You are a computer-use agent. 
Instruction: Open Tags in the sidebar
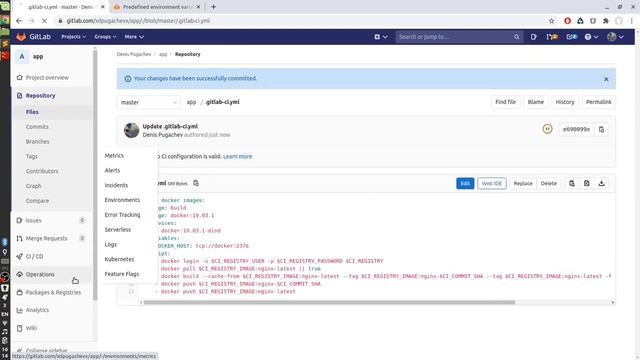point(31,156)
